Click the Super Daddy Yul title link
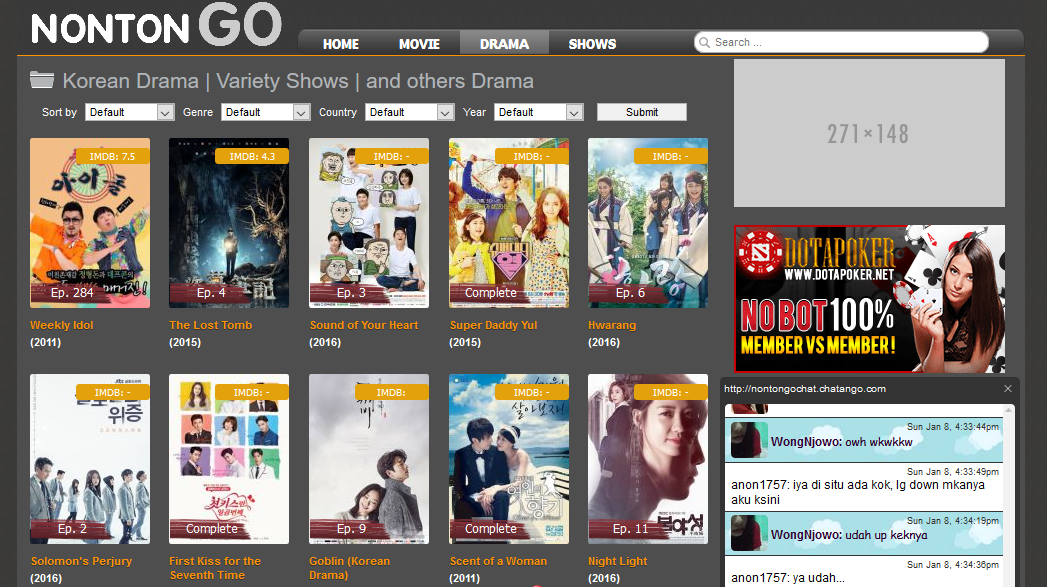Image resolution: width=1047 pixels, height=587 pixels. (x=493, y=325)
